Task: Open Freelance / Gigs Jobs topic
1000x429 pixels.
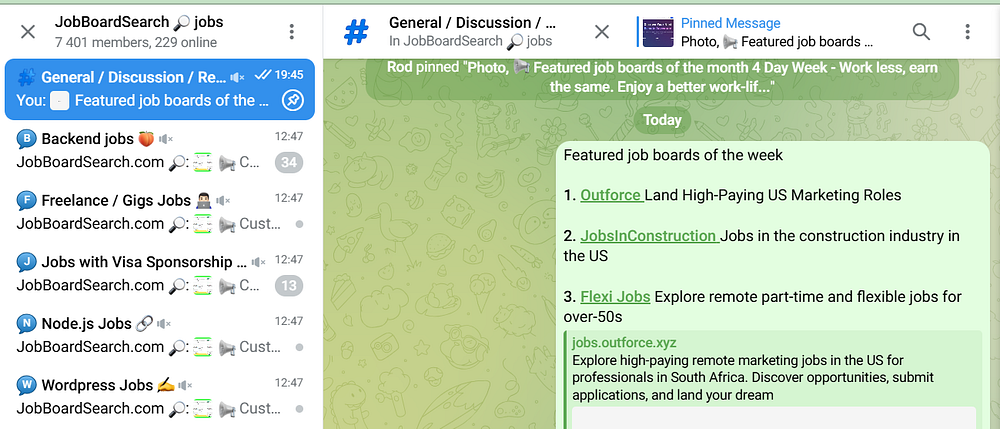Action: pyautogui.click(x=159, y=212)
